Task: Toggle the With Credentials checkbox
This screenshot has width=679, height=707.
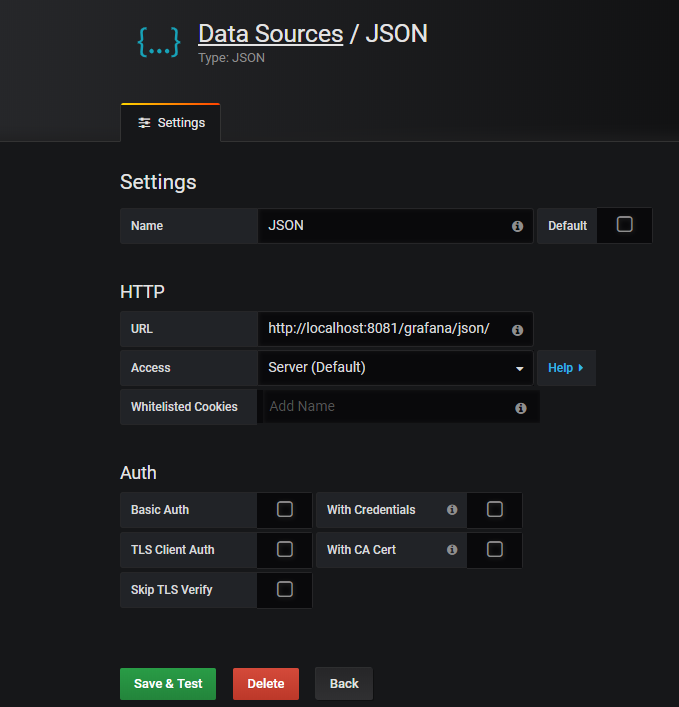Action: [495, 509]
